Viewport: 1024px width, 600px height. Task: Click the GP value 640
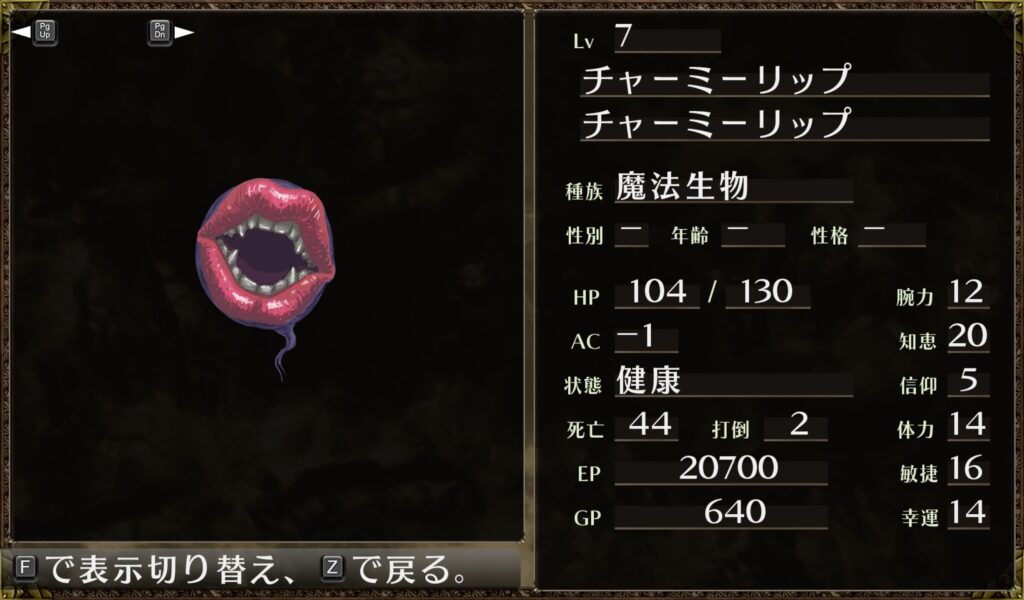[x=721, y=513]
